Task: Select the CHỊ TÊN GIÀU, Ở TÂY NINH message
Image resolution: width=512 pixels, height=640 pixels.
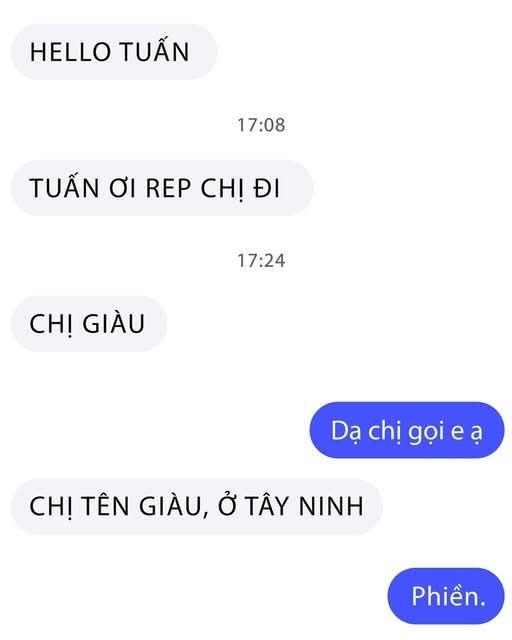Action: coord(196,507)
